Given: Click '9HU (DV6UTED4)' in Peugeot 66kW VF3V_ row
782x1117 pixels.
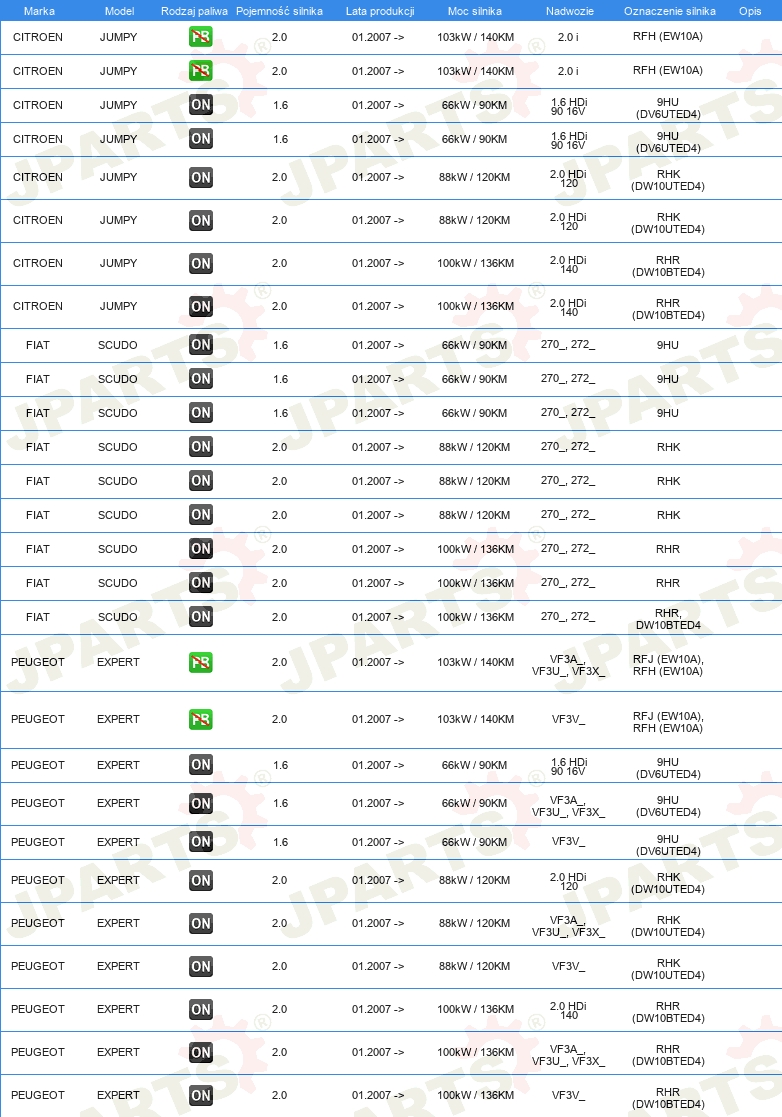Looking at the screenshot, I should pyautogui.click(x=668, y=845).
